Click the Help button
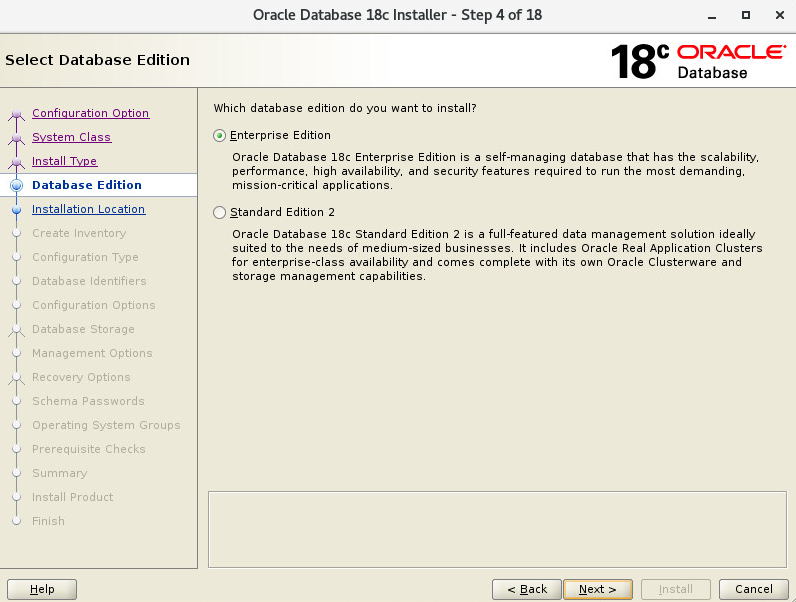The width and height of the screenshot is (796, 602). click(42, 589)
